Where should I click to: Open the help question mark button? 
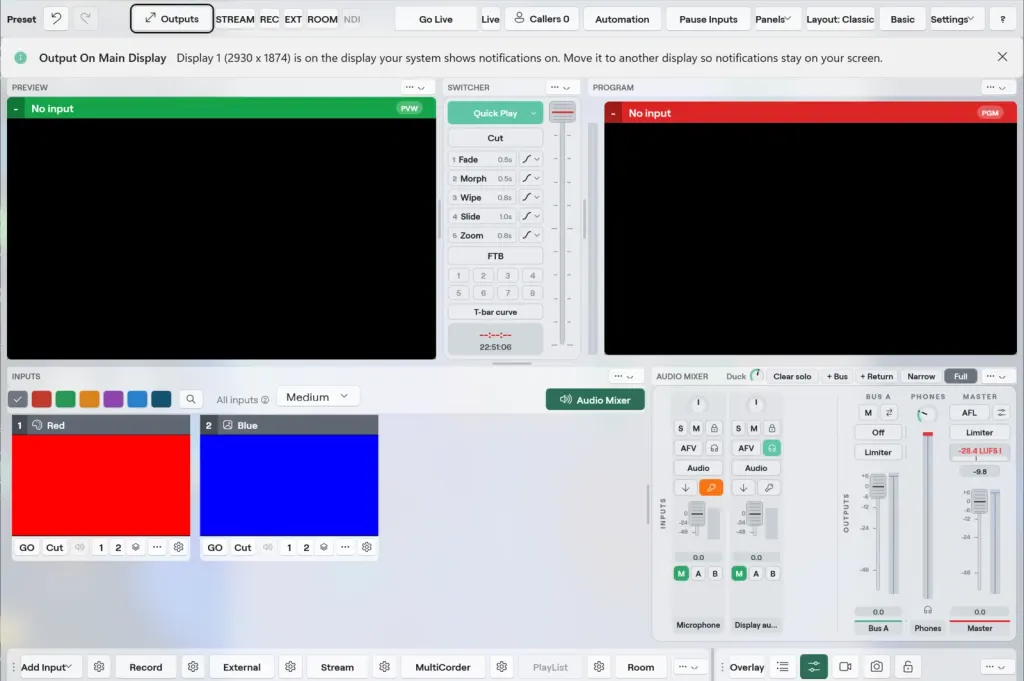[1002, 19]
